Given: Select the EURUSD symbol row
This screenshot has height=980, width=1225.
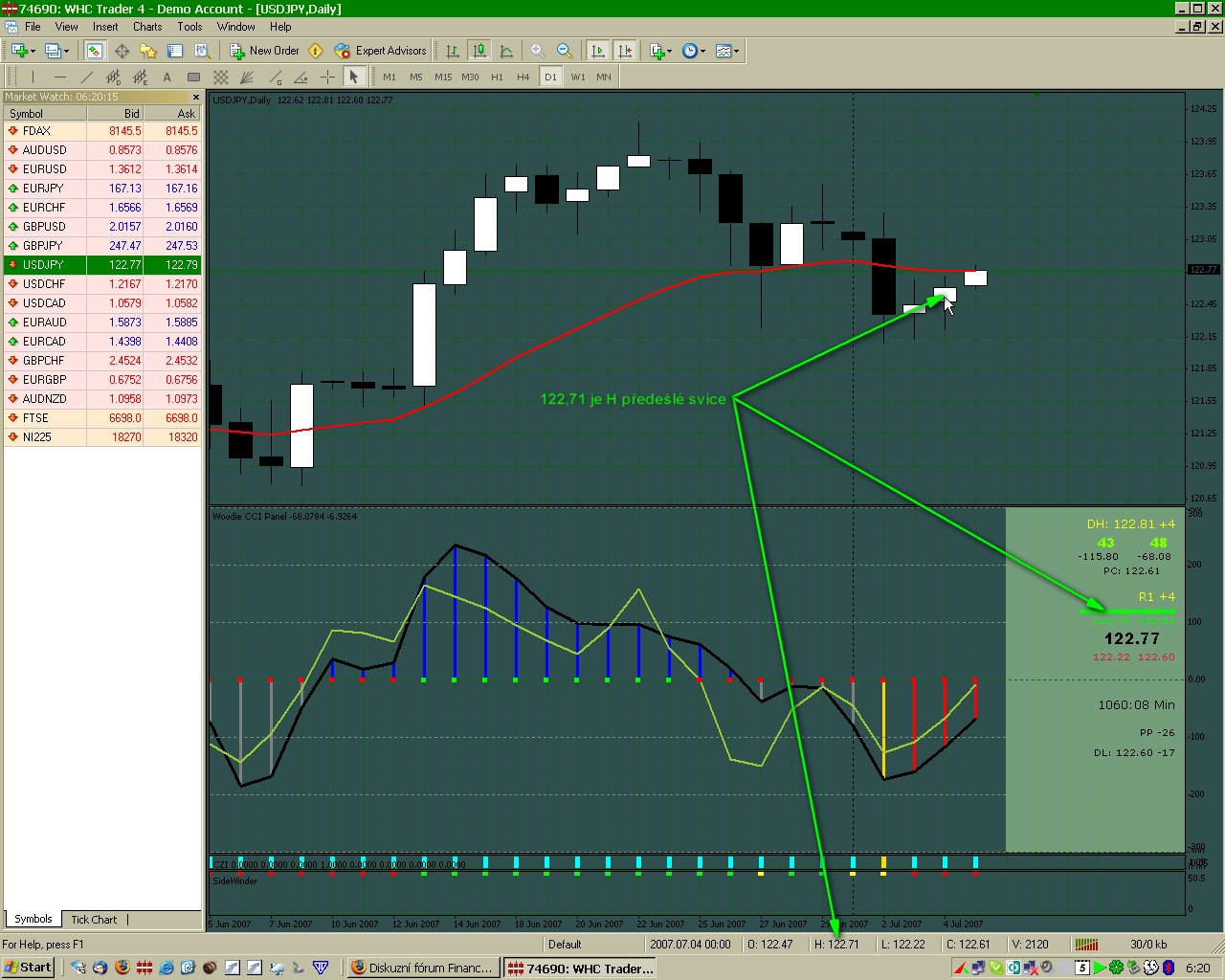Looking at the screenshot, I should [102, 169].
